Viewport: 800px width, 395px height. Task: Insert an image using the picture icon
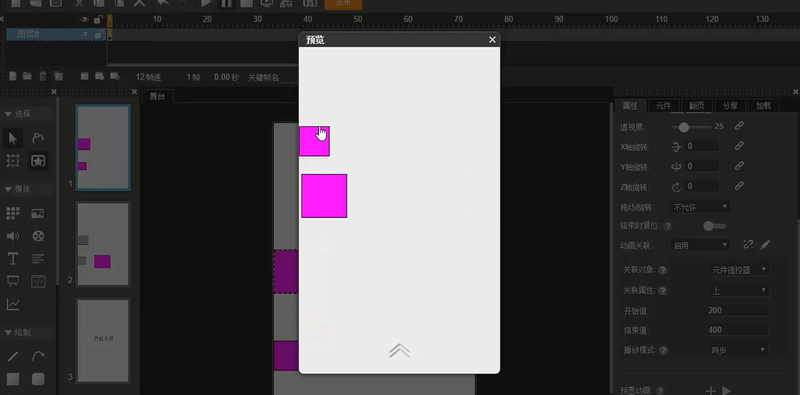pyautogui.click(x=38, y=213)
